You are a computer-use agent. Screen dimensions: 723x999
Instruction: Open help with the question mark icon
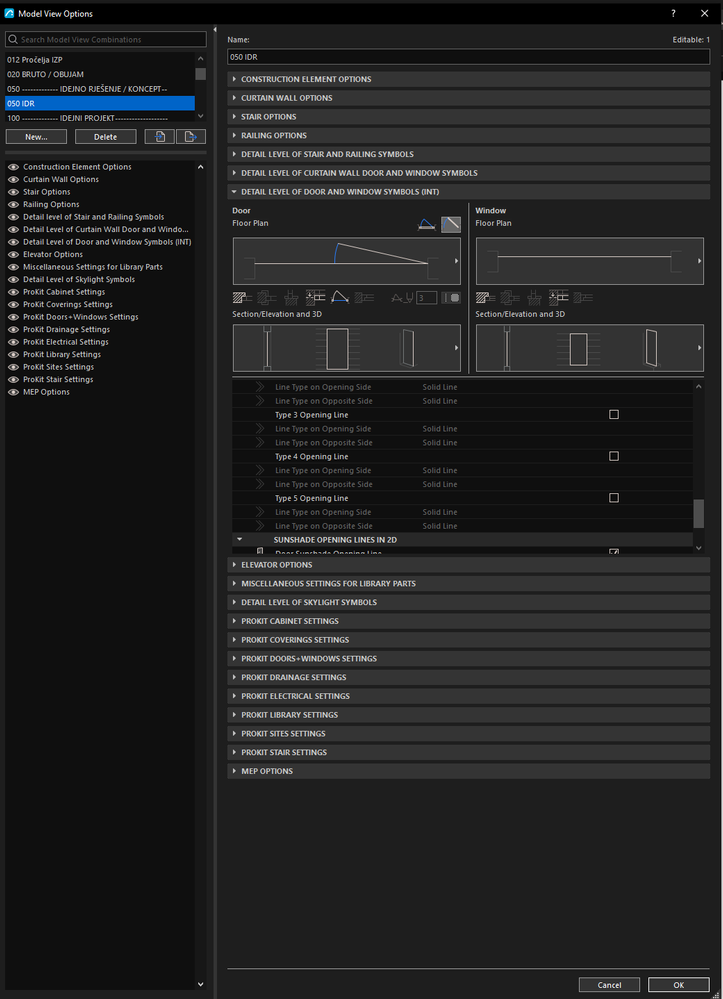coord(673,13)
